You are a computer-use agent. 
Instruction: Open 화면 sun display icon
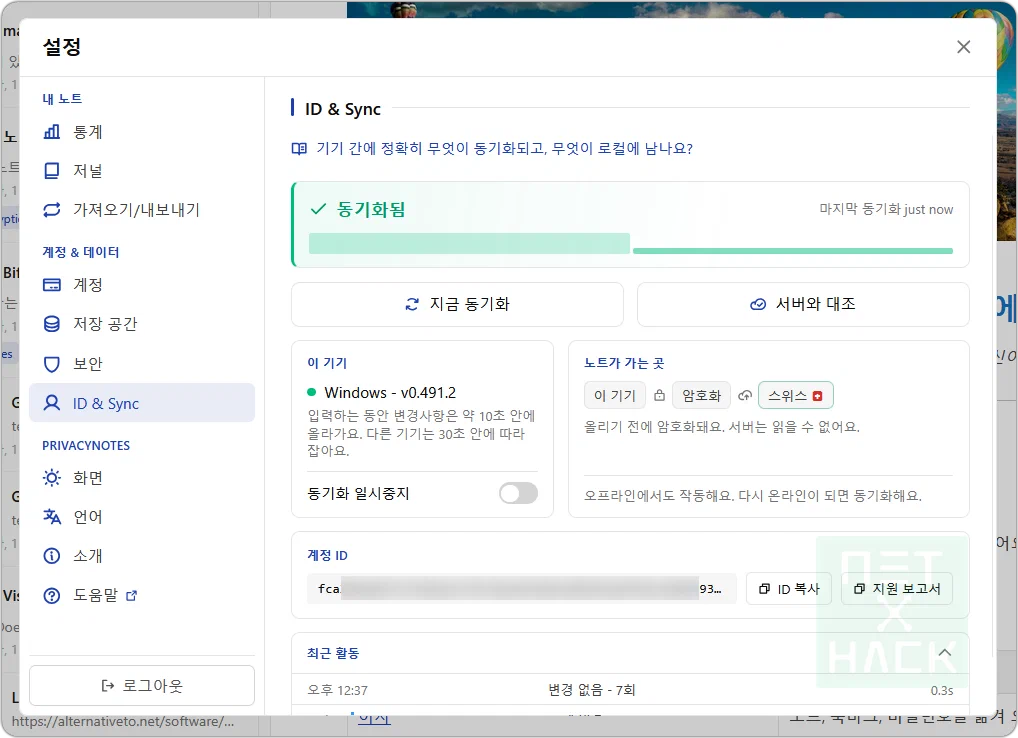tap(51, 478)
